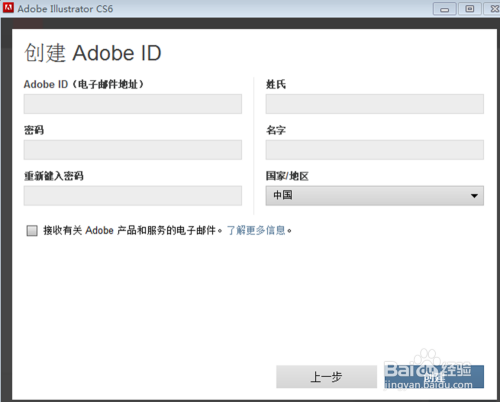Screen dimensions: 500x402
Task: Minimize the Adobe Illustrator CS6 window
Action: click(444, 9)
